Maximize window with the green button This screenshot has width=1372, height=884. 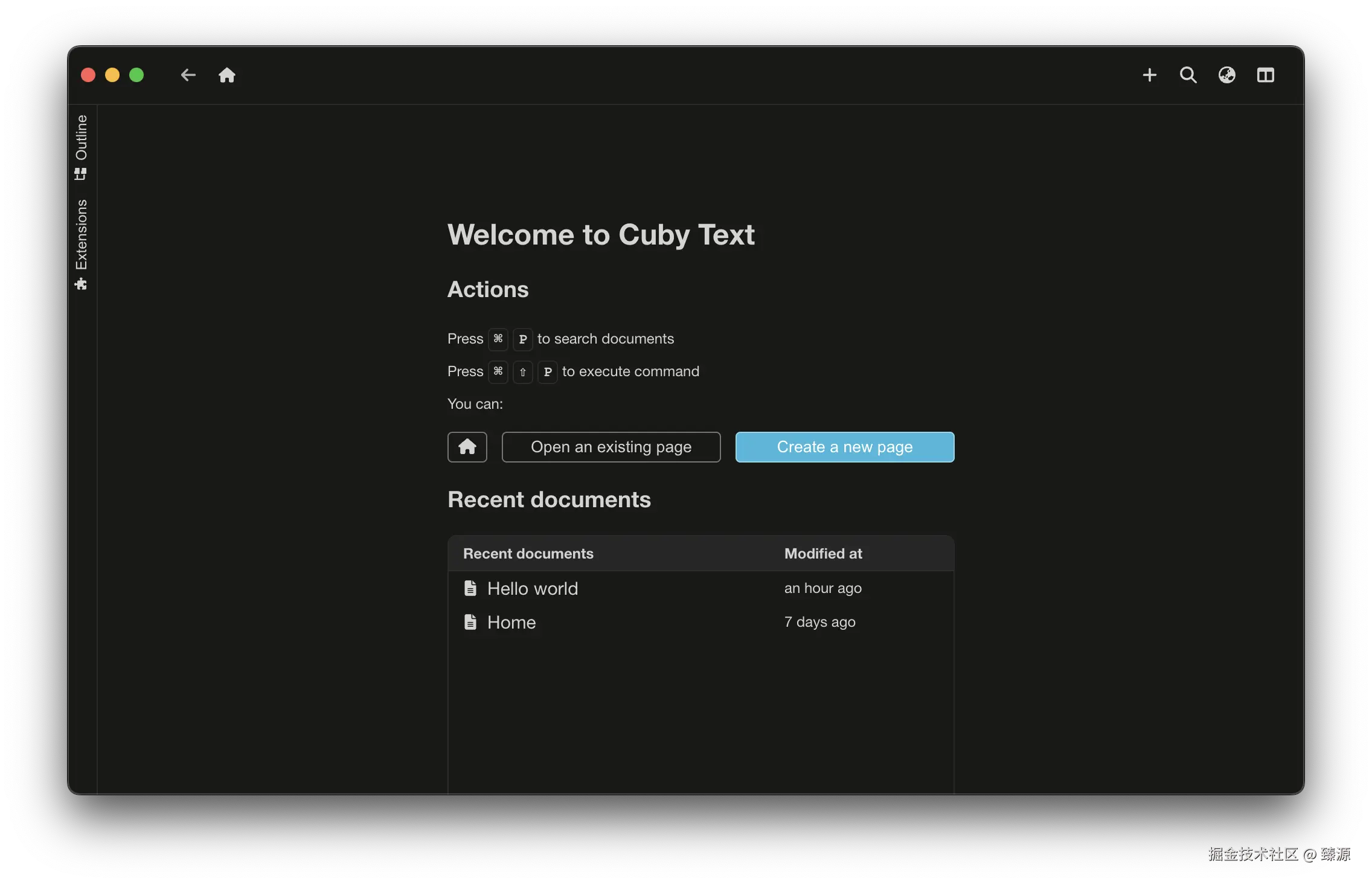(x=136, y=75)
